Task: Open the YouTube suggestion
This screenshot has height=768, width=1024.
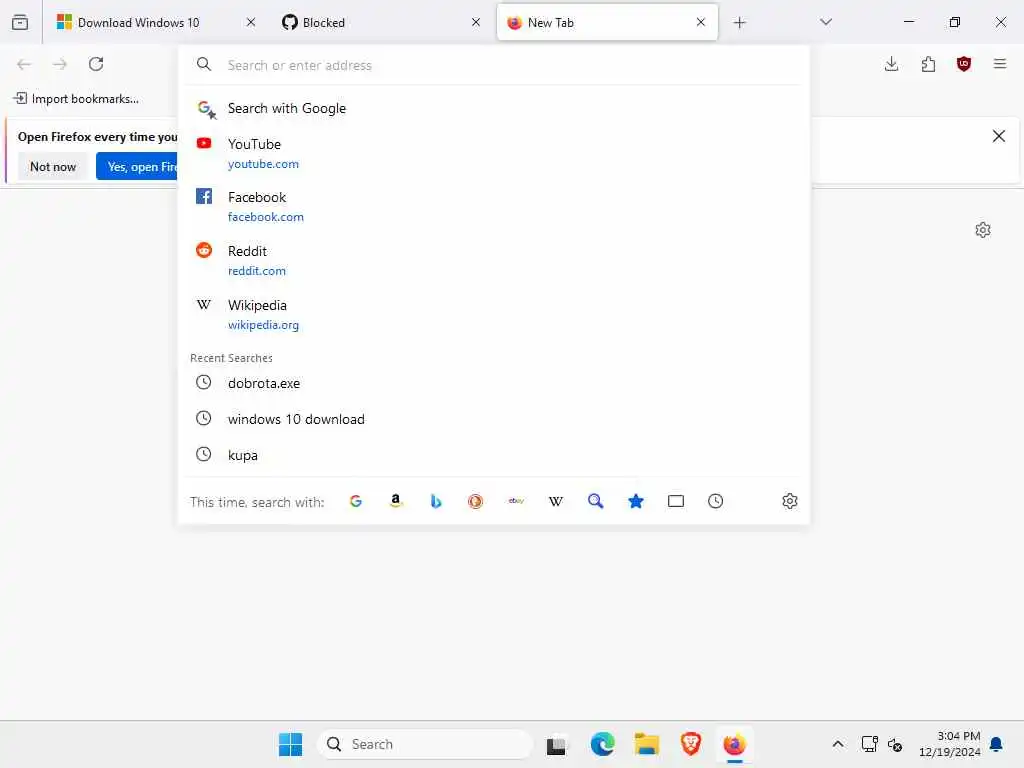Action: 494,153
